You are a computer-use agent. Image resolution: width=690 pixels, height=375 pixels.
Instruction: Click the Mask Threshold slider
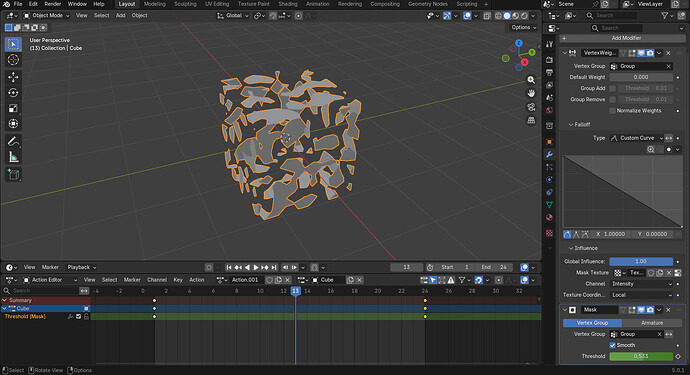point(641,356)
